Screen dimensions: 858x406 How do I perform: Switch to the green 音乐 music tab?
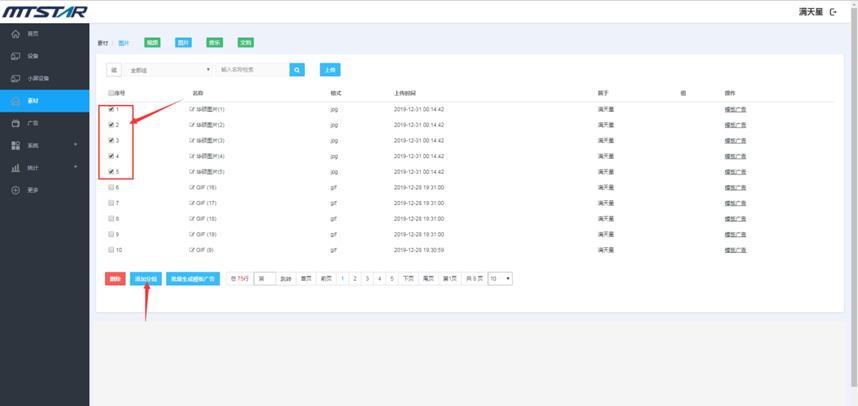pyautogui.click(x=214, y=43)
